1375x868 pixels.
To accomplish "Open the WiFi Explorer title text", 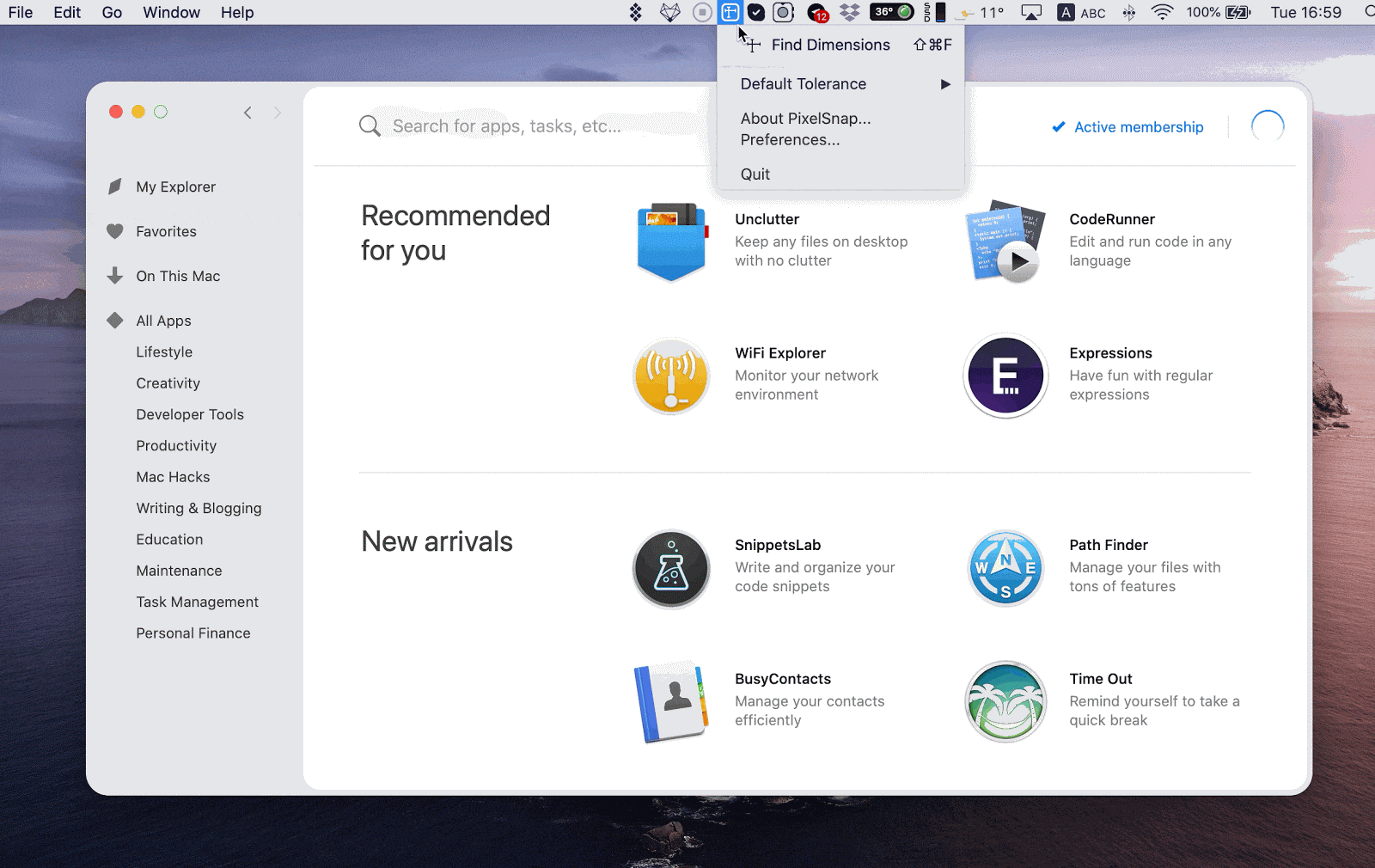I will [780, 353].
